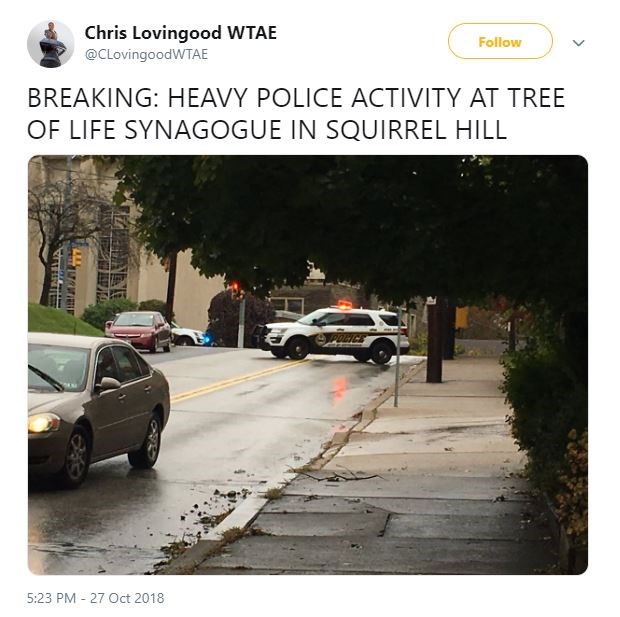This screenshot has height=617, width=620.
Task: Click the red parked car in photo
Action: [x=138, y=331]
